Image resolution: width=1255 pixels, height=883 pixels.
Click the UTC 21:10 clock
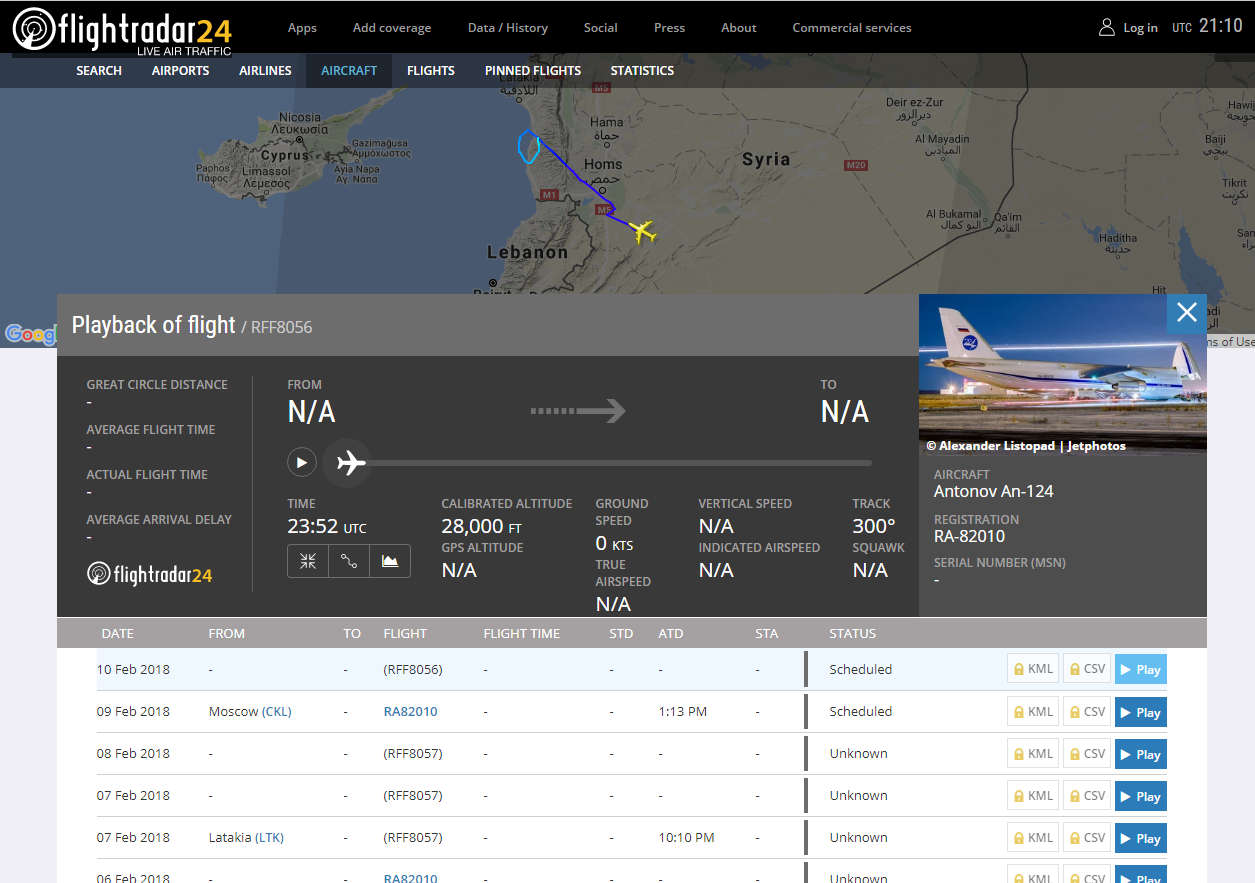[1207, 27]
